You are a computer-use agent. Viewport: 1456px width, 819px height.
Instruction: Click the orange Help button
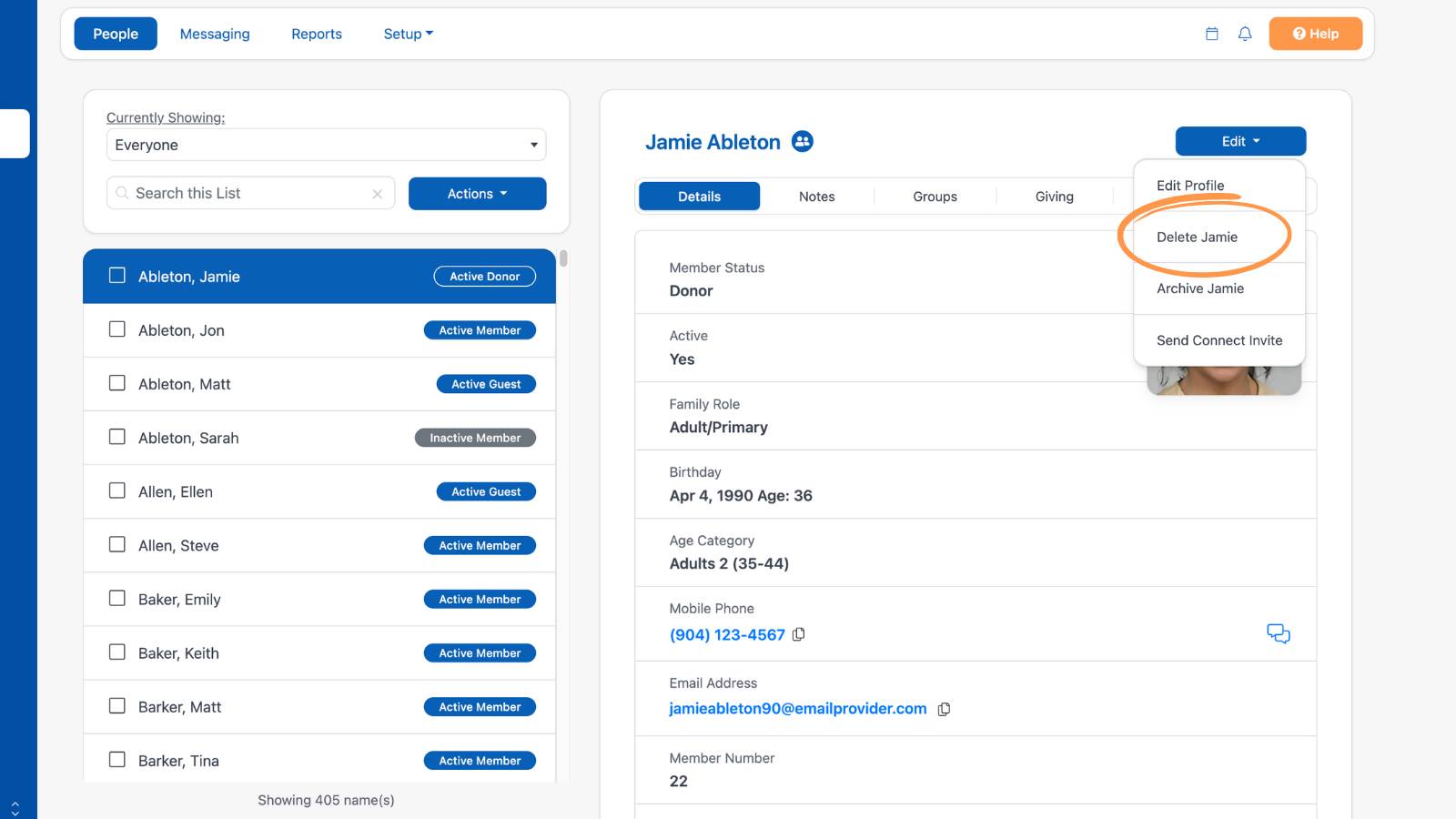tap(1316, 34)
